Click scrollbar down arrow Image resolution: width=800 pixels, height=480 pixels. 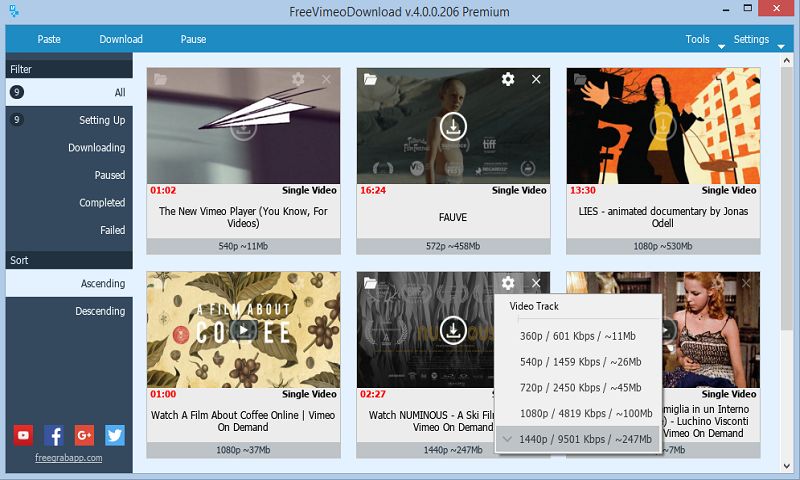coord(786,466)
